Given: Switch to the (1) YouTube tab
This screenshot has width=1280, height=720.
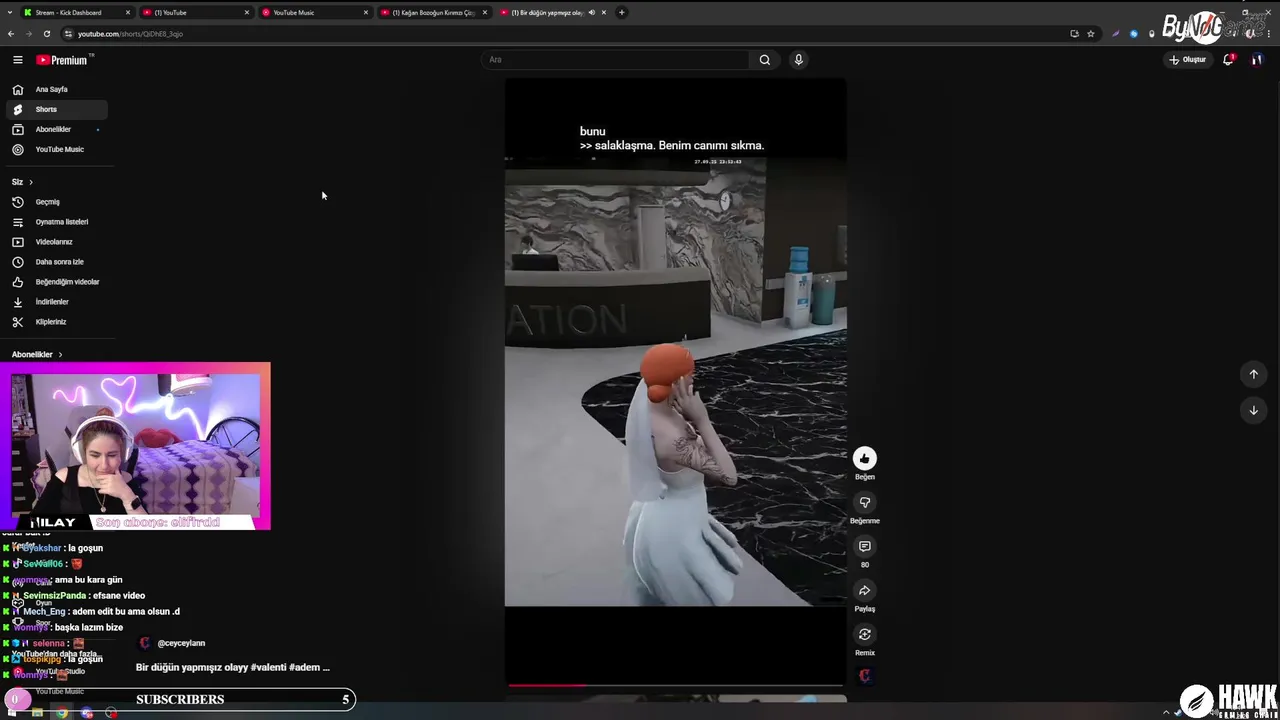Looking at the screenshot, I should click(195, 13).
